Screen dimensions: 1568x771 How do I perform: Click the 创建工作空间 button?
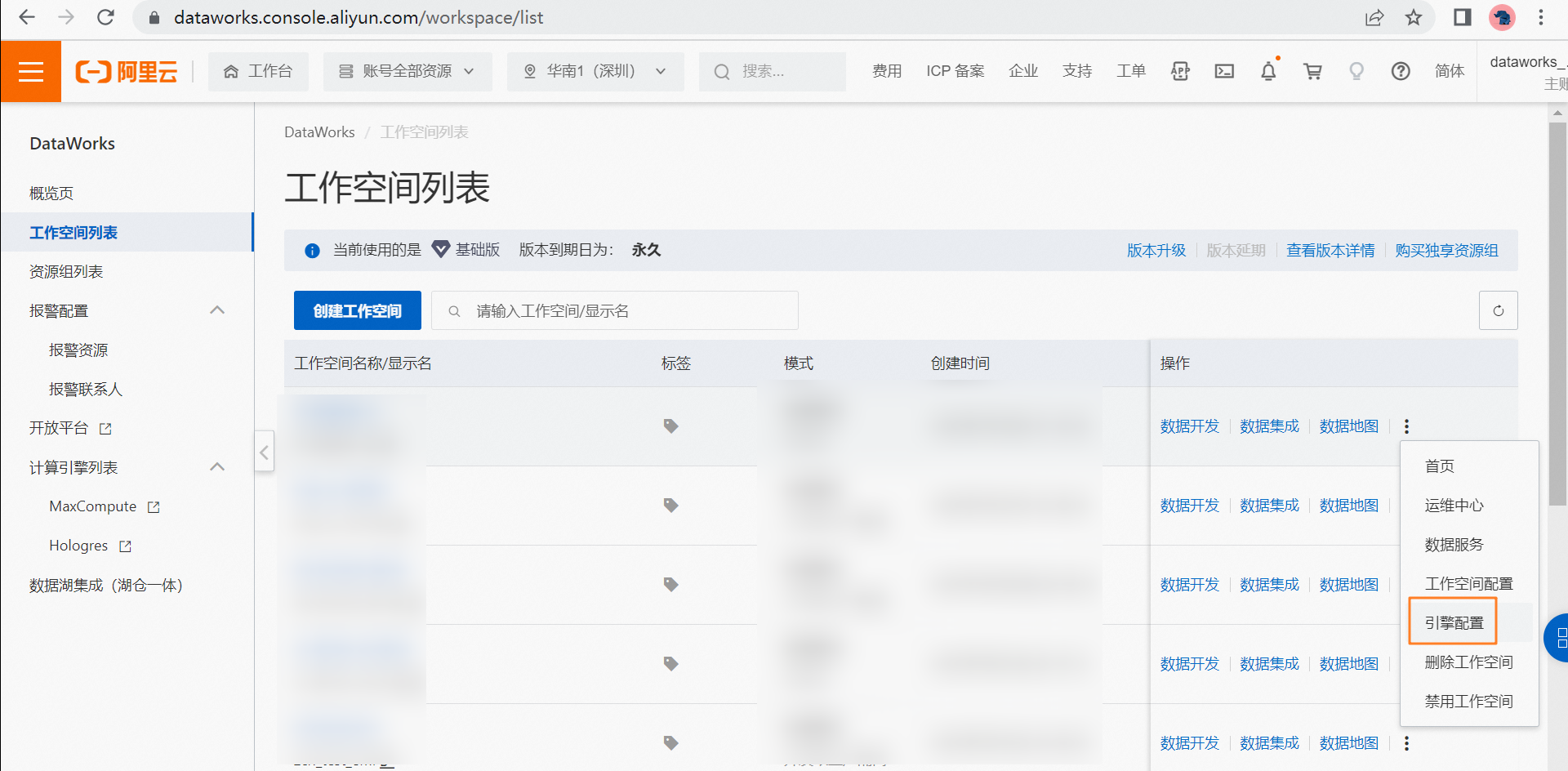tap(358, 310)
